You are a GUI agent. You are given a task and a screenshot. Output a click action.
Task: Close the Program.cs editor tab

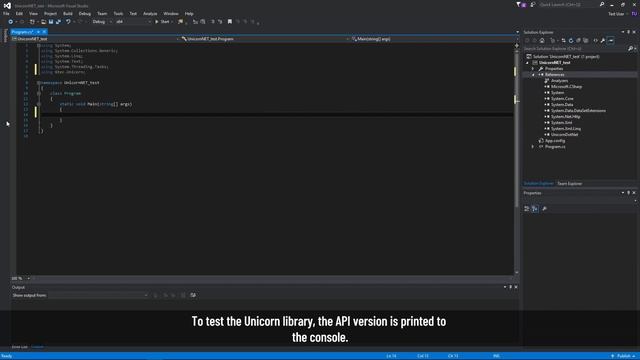[44, 32]
